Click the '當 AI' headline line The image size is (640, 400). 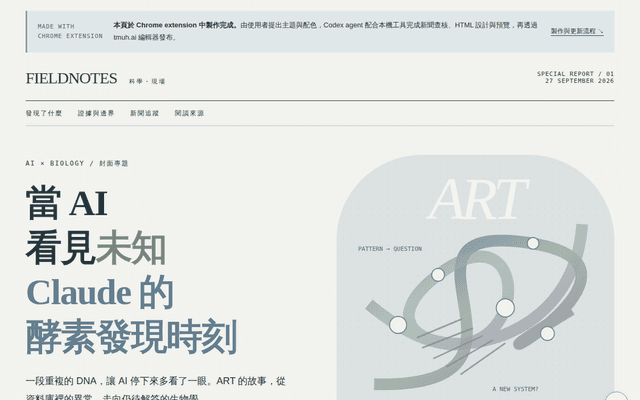coord(67,203)
